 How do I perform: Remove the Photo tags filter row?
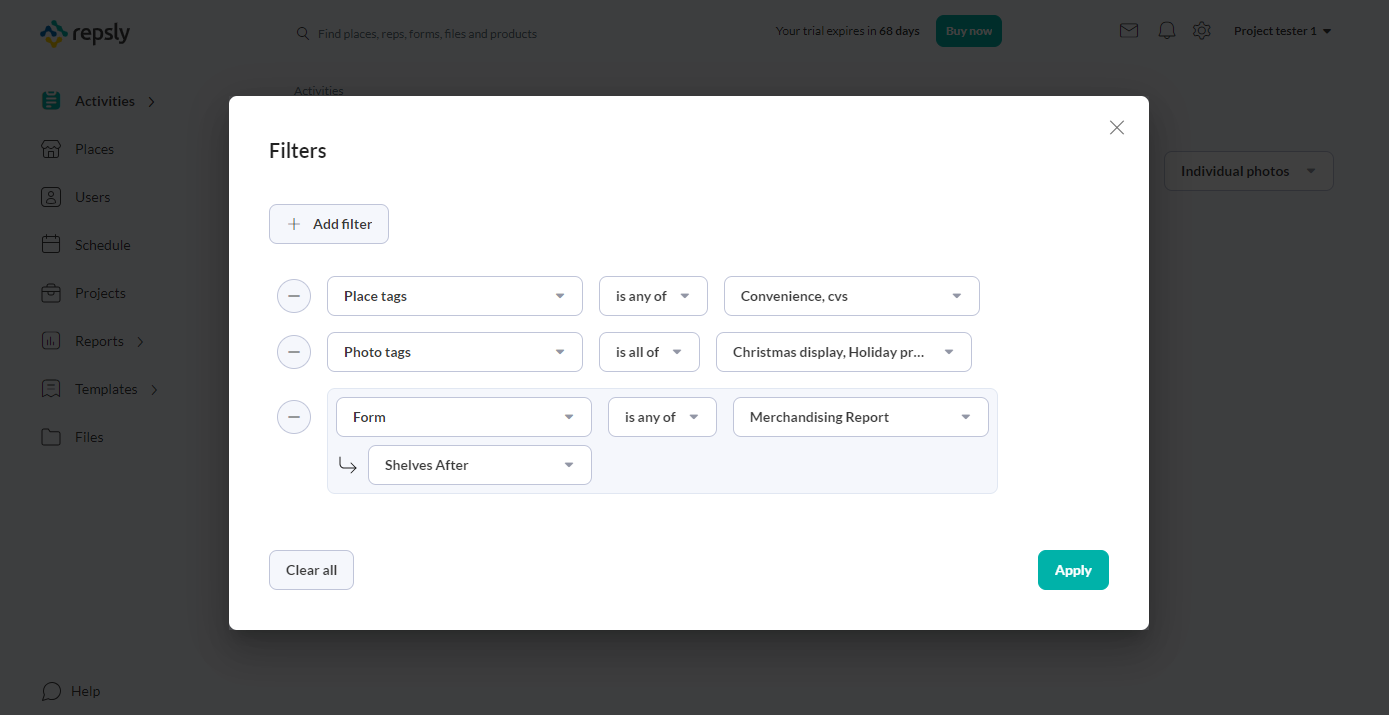click(294, 352)
